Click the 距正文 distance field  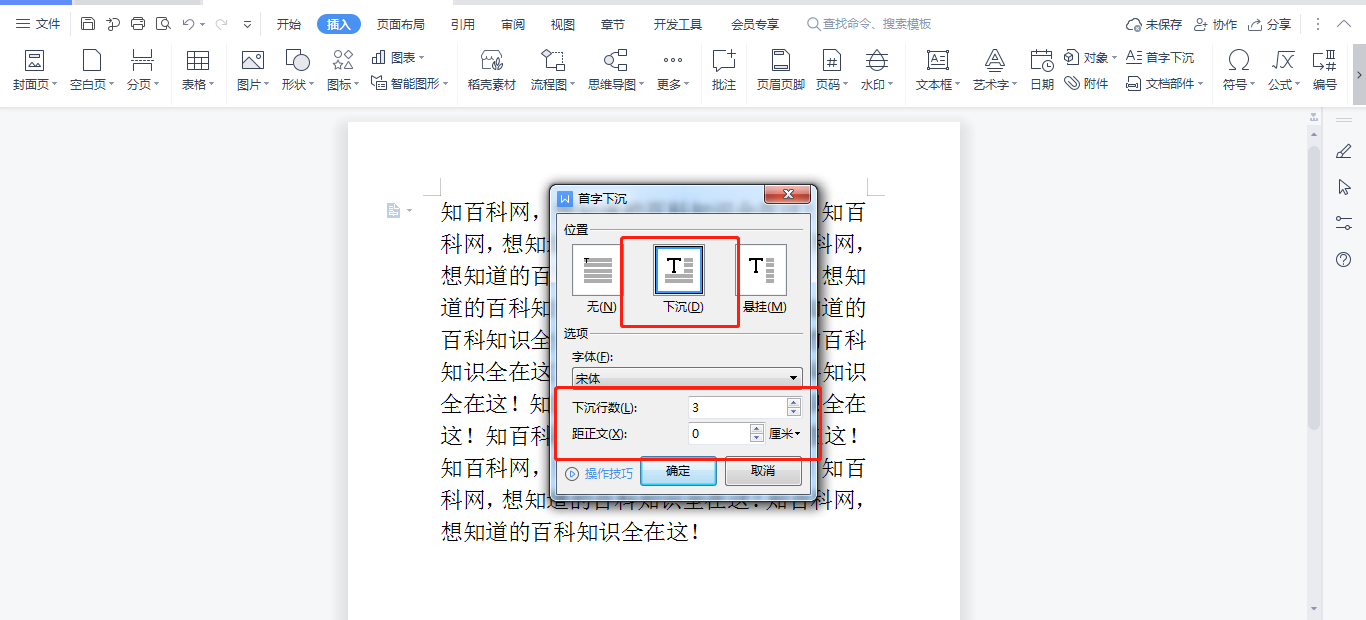pos(718,434)
